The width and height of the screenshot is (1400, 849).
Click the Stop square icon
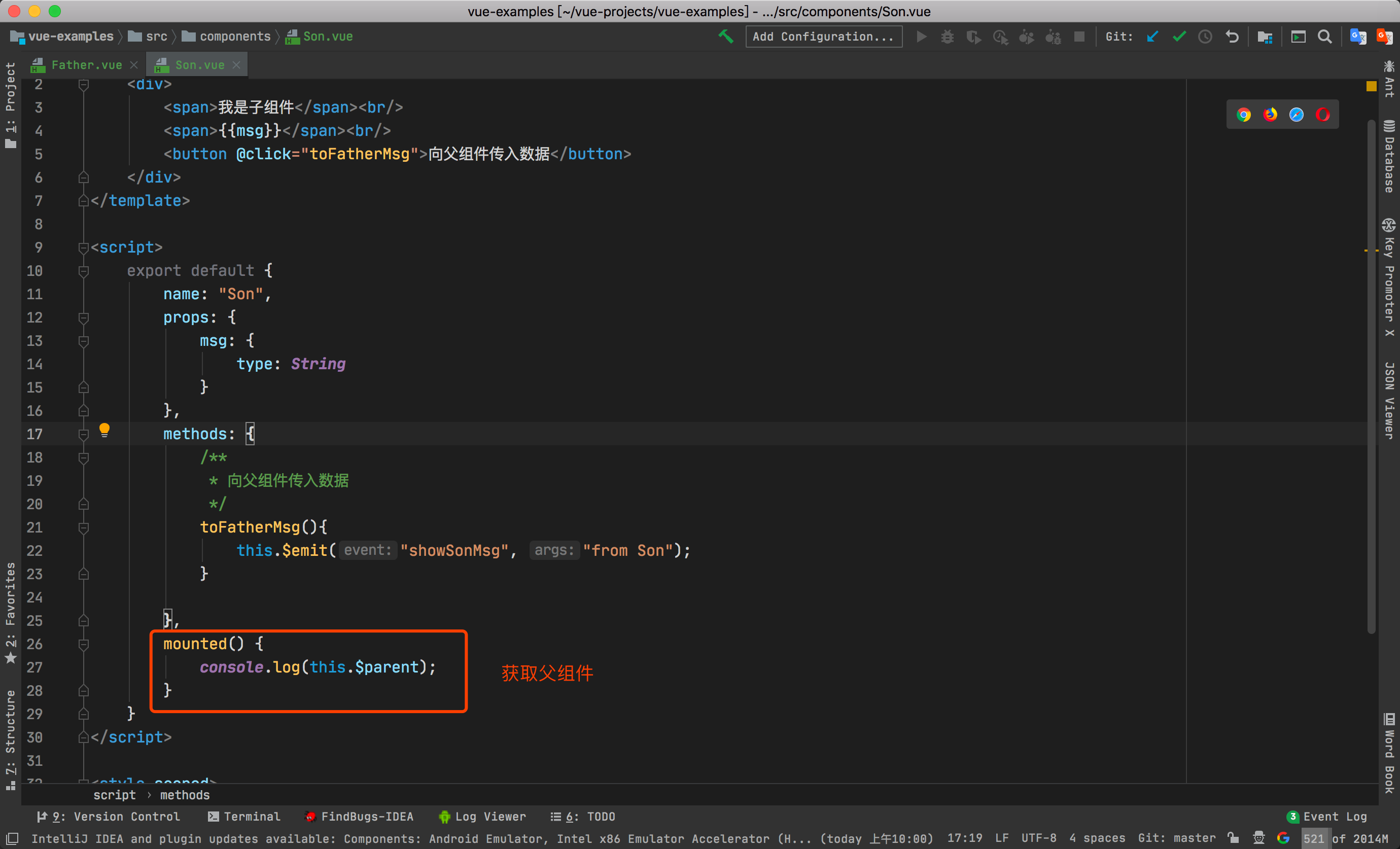coord(1079,37)
